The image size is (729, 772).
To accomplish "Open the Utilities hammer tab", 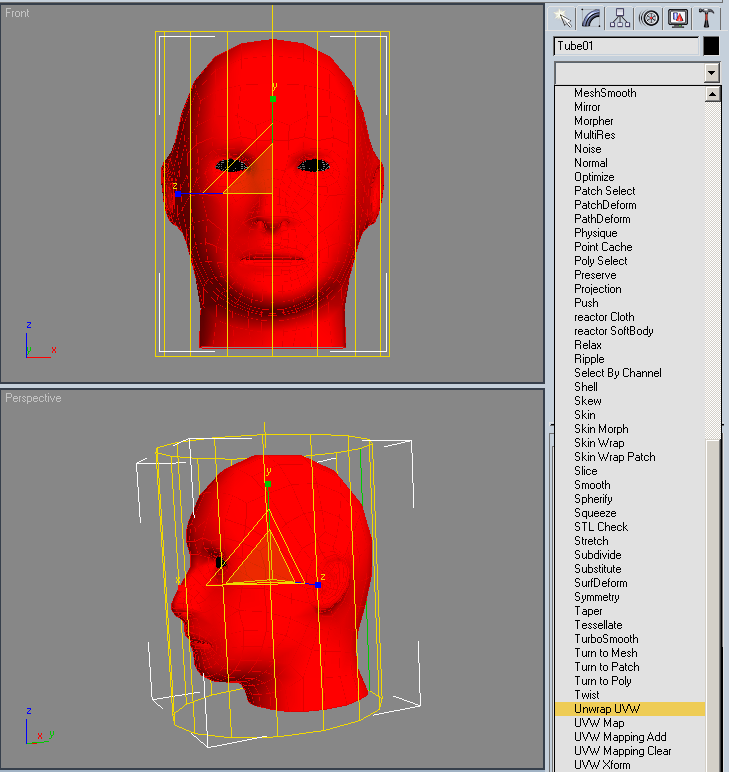I will point(707,18).
